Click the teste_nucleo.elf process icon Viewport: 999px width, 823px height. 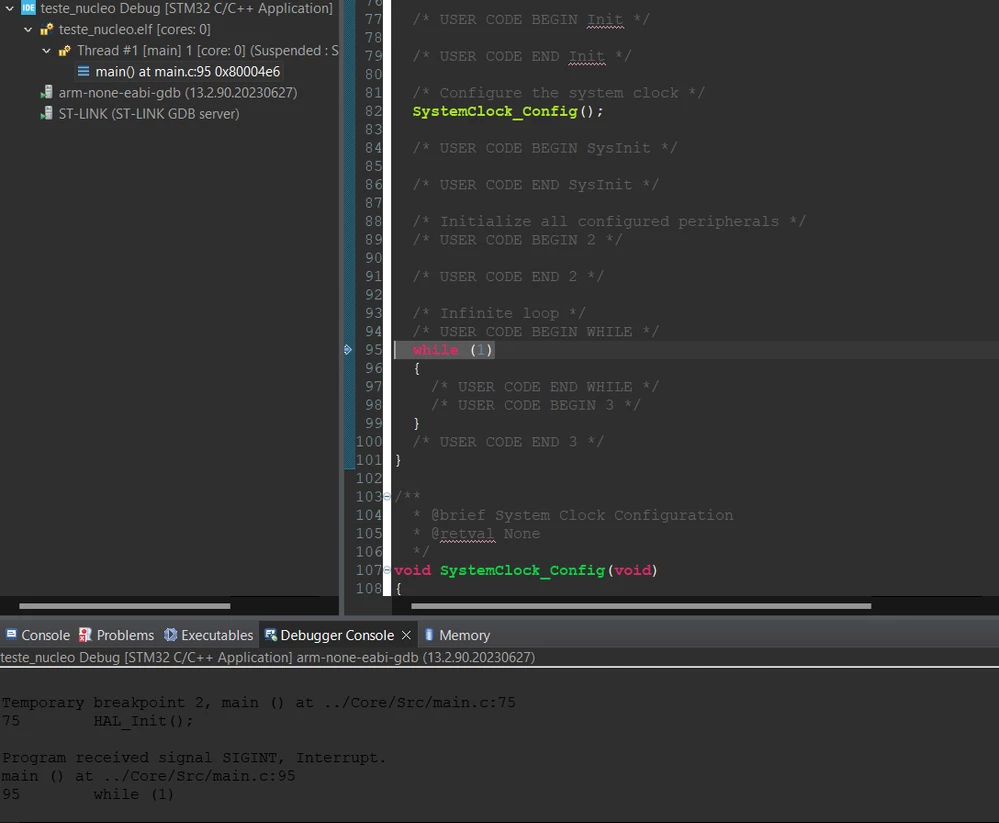pos(47,29)
